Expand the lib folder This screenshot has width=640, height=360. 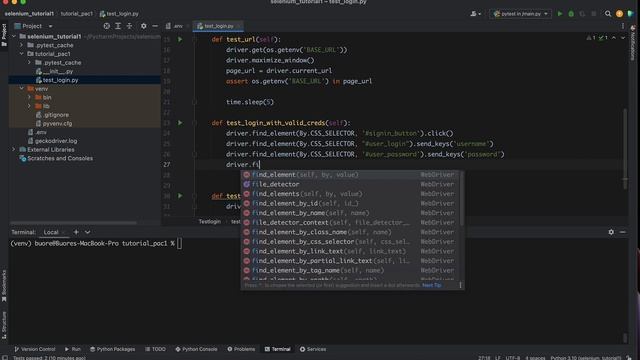point(29,106)
